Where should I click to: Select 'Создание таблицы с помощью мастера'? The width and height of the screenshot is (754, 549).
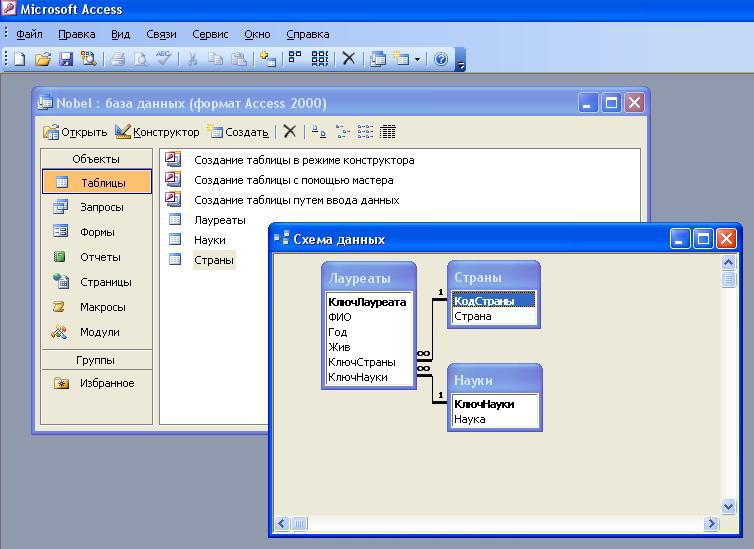tap(293, 180)
